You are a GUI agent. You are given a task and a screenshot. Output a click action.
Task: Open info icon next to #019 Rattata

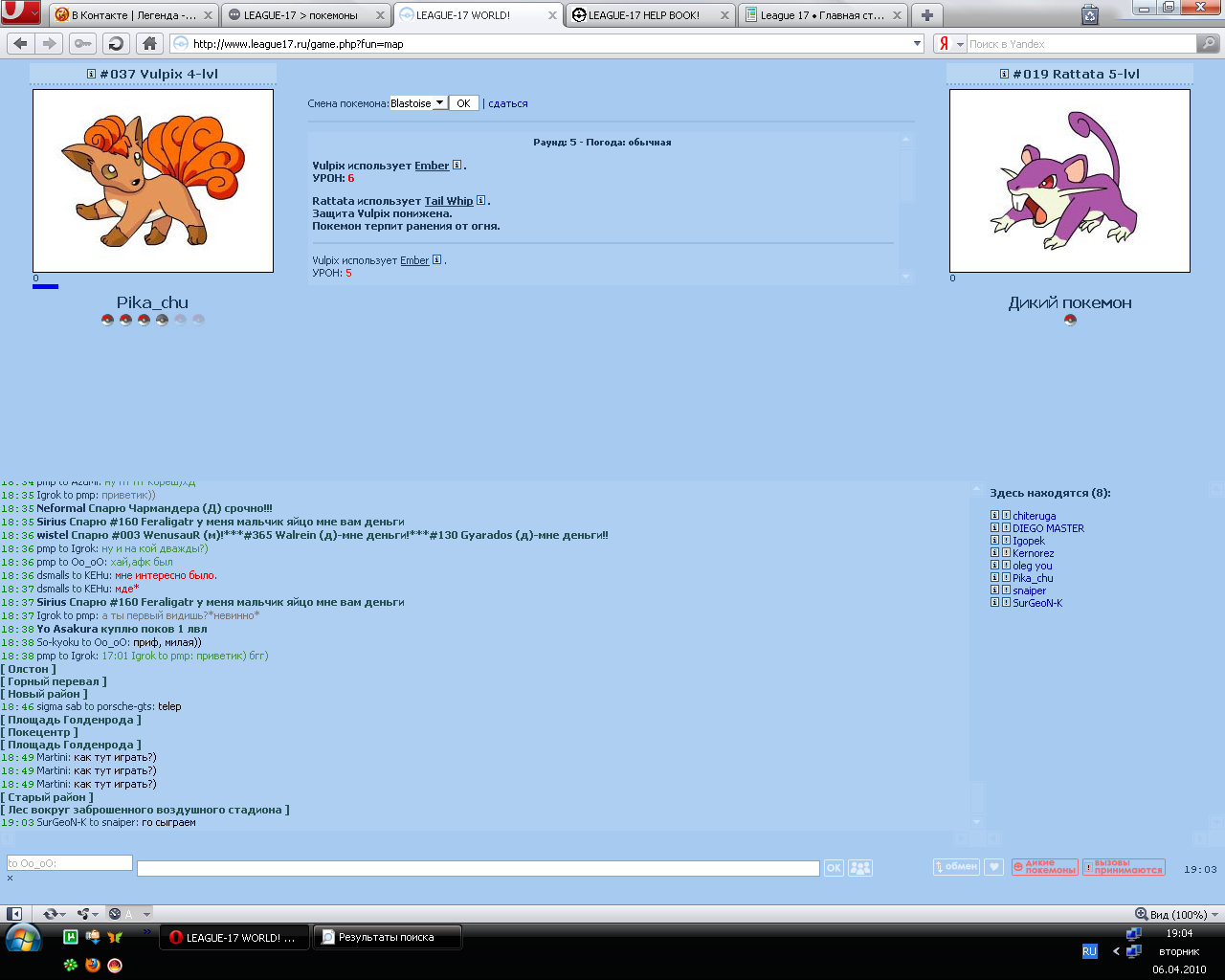(x=1004, y=74)
